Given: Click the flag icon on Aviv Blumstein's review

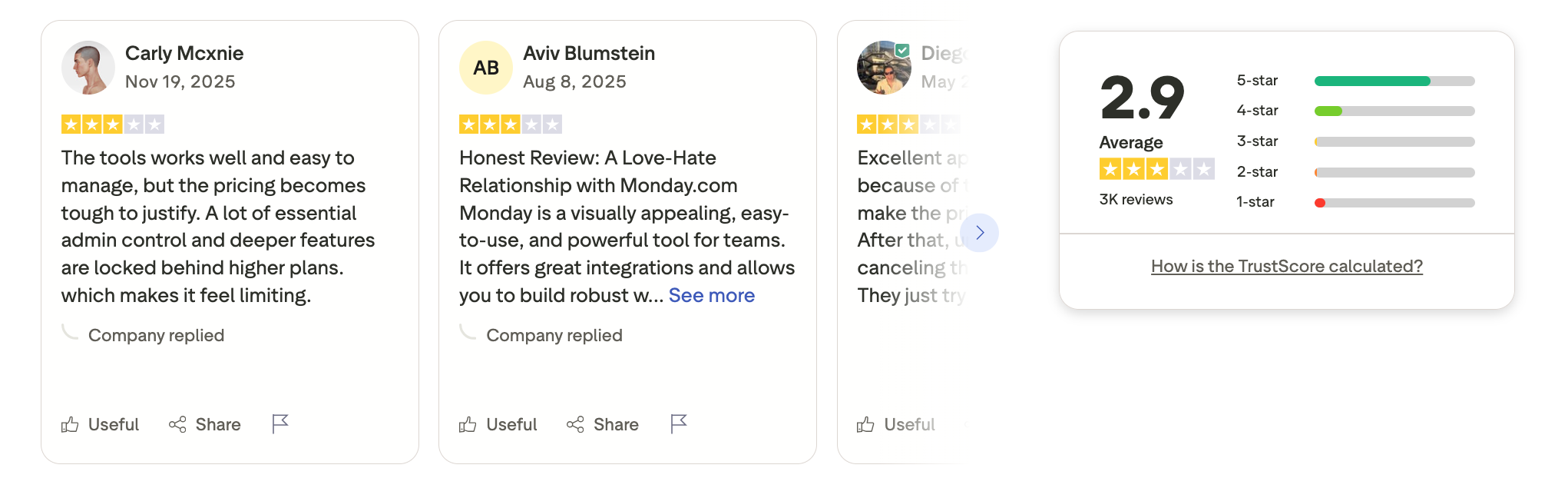Looking at the screenshot, I should 678,423.
